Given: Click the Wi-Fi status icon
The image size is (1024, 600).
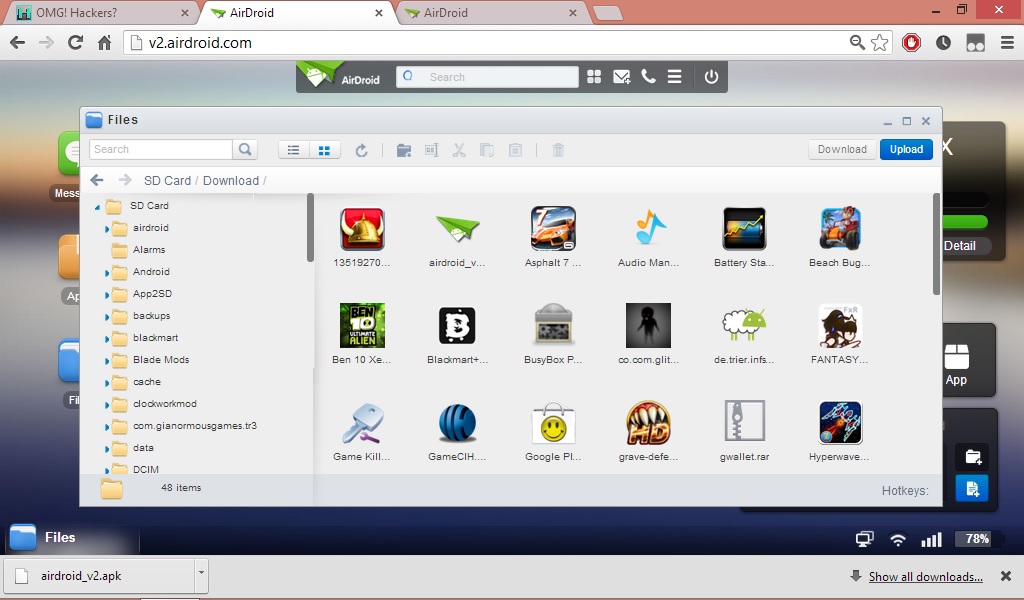Looking at the screenshot, I should [898, 539].
